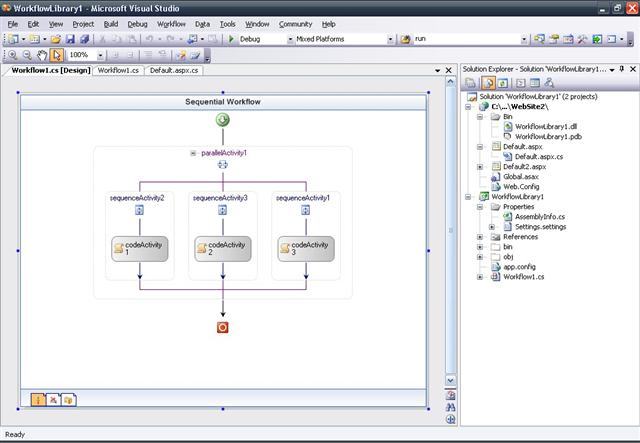Viewport: 640px width, 443px height.
Task: Save the current file with the disk icon
Action: 70,39
